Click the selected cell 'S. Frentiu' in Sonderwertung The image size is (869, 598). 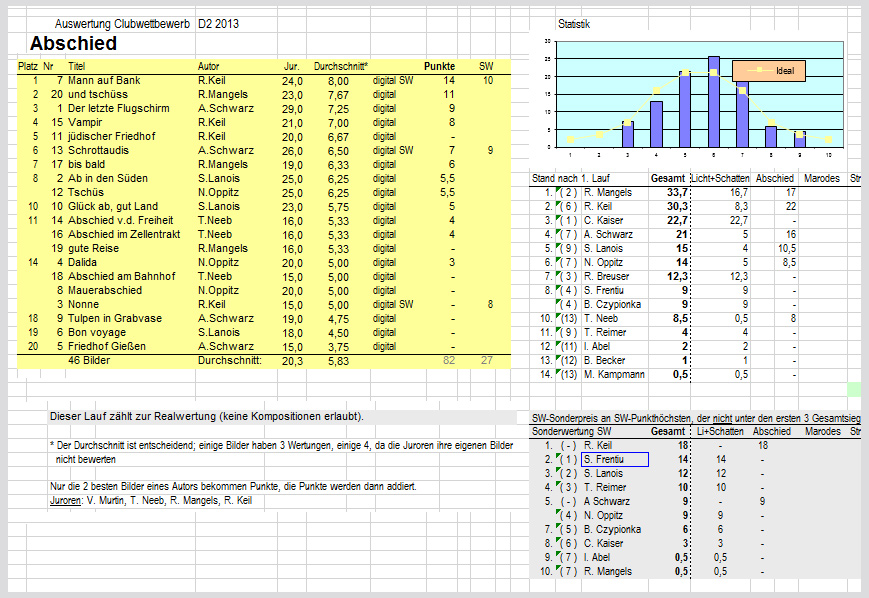(615, 459)
